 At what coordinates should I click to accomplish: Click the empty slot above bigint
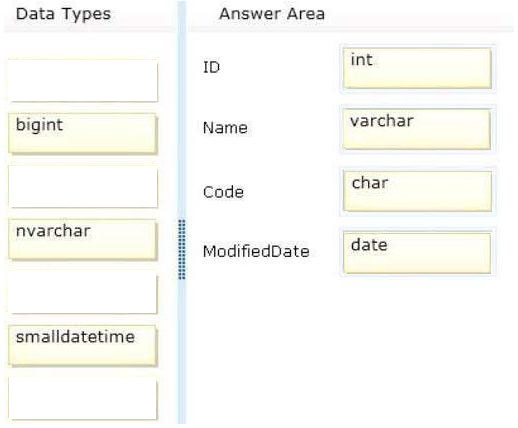pyautogui.click(x=83, y=81)
